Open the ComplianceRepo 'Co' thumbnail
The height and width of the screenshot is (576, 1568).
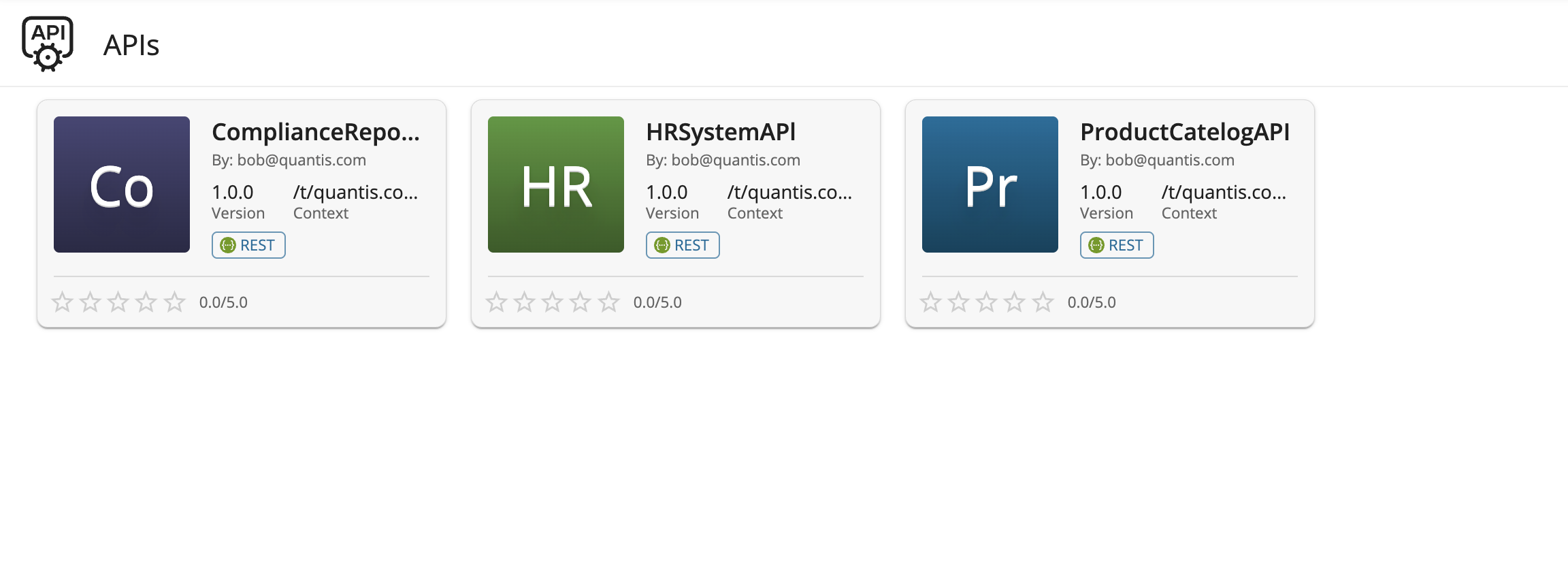(x=122, y=185)
